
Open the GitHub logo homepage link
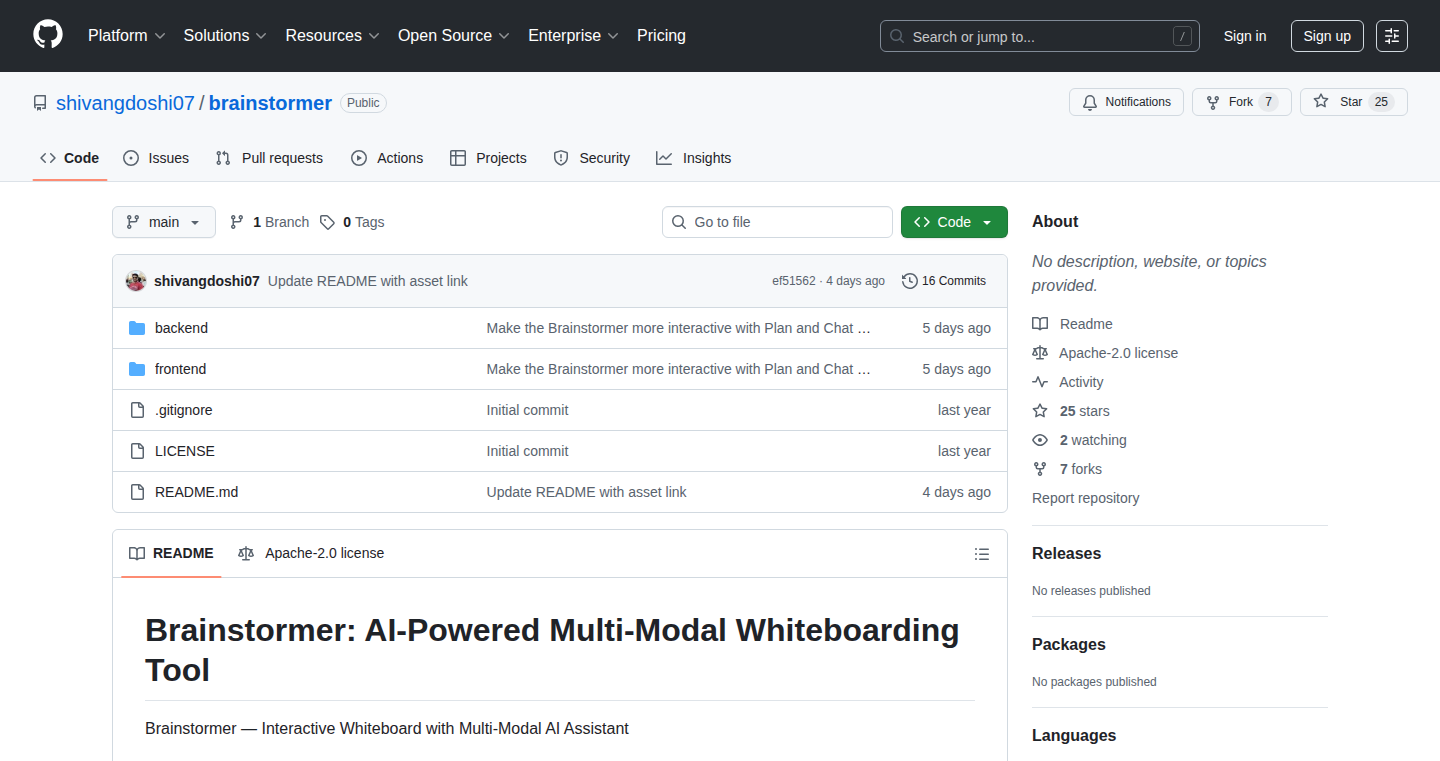pyautogui.click(x=48, y=35)
